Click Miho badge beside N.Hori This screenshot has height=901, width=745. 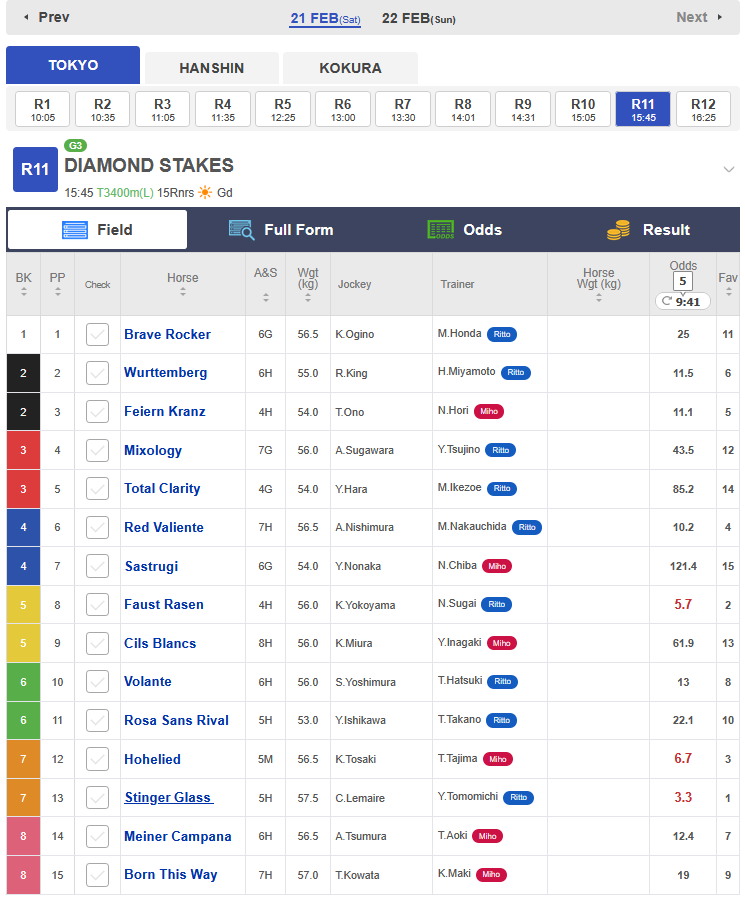click(x=489, y=411)
